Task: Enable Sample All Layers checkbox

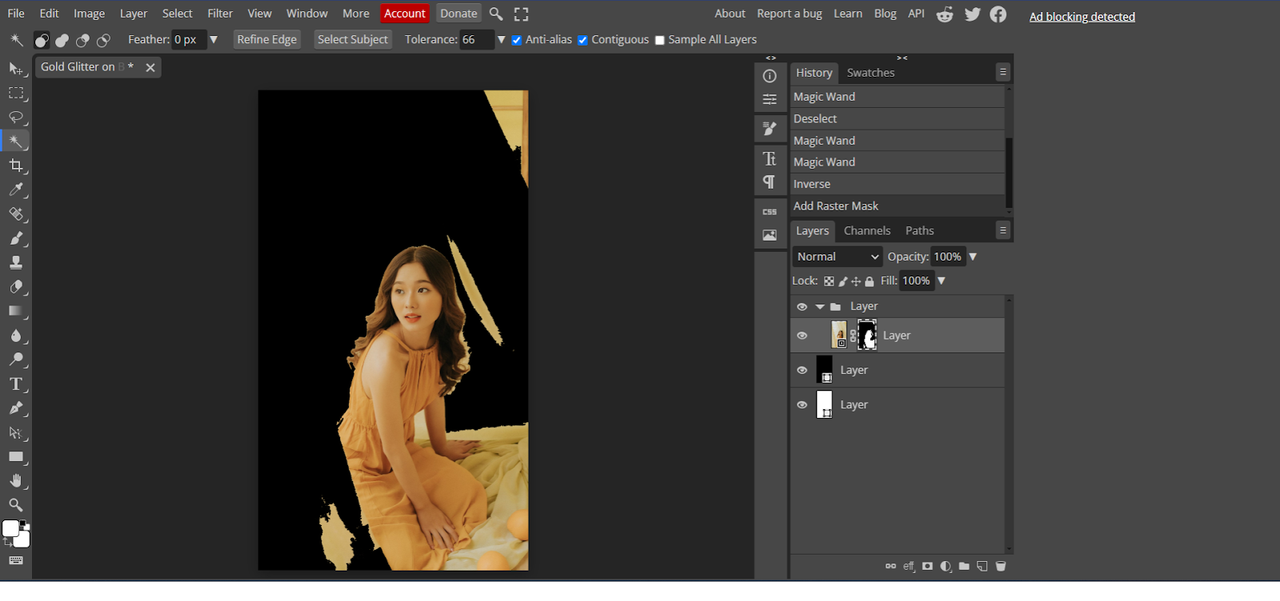Action: point(659,40)
